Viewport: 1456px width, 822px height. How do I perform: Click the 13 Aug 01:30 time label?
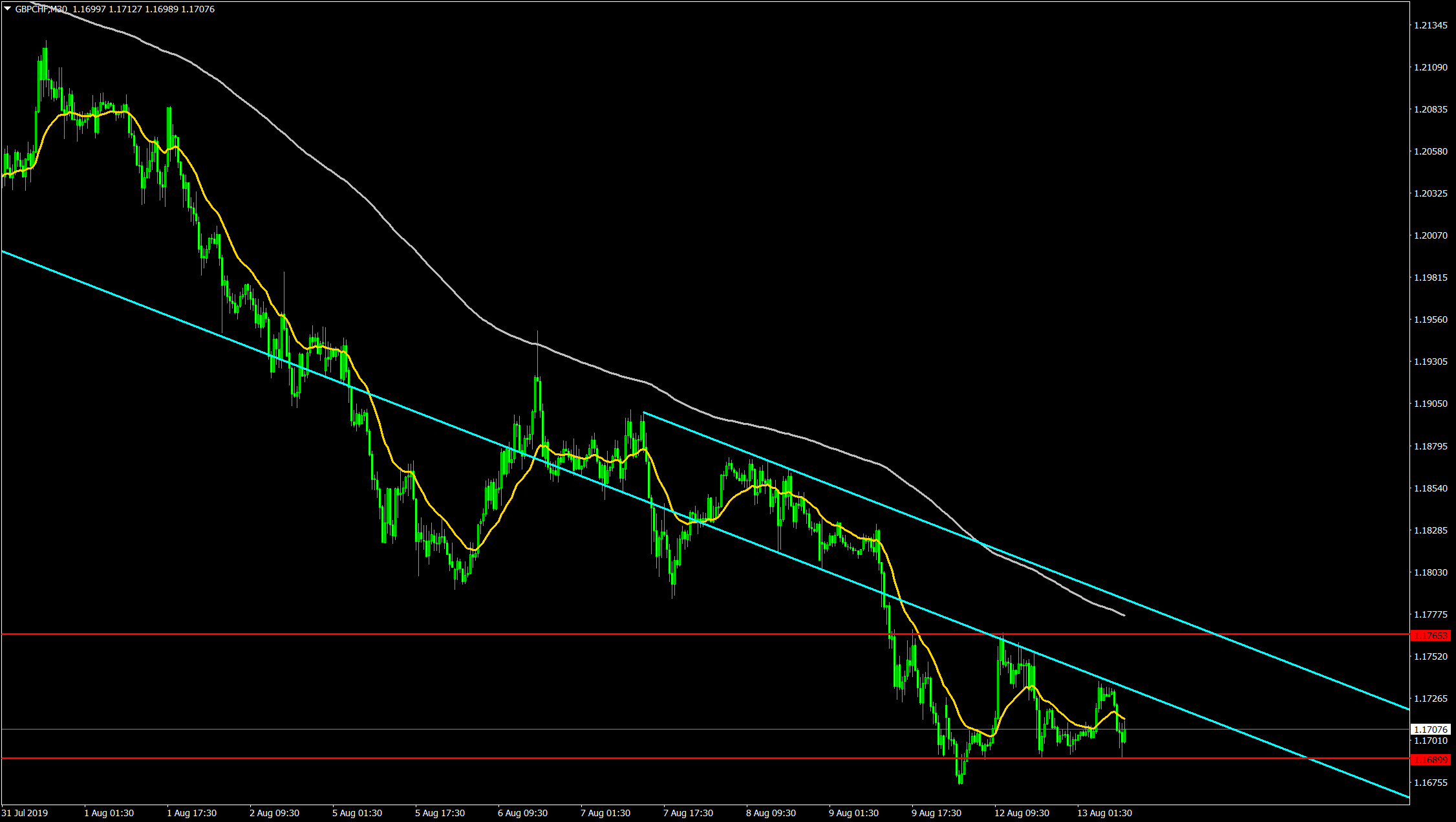click(x=1104, y=813)
